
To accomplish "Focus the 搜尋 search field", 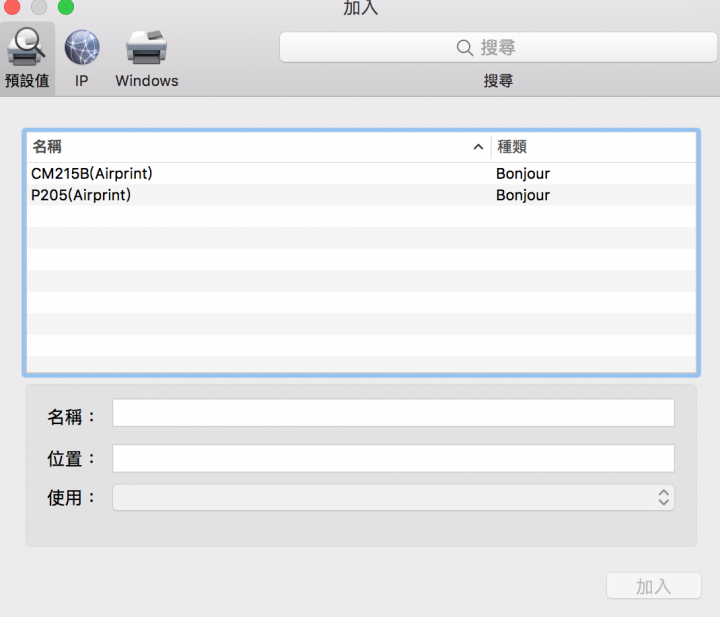I will click(x=498, y=47).
